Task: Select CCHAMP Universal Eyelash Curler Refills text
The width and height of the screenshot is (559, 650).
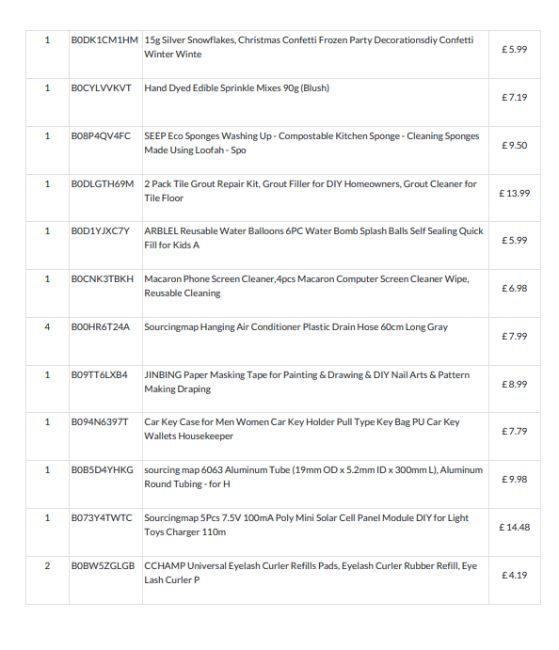Action: point(311,573)
